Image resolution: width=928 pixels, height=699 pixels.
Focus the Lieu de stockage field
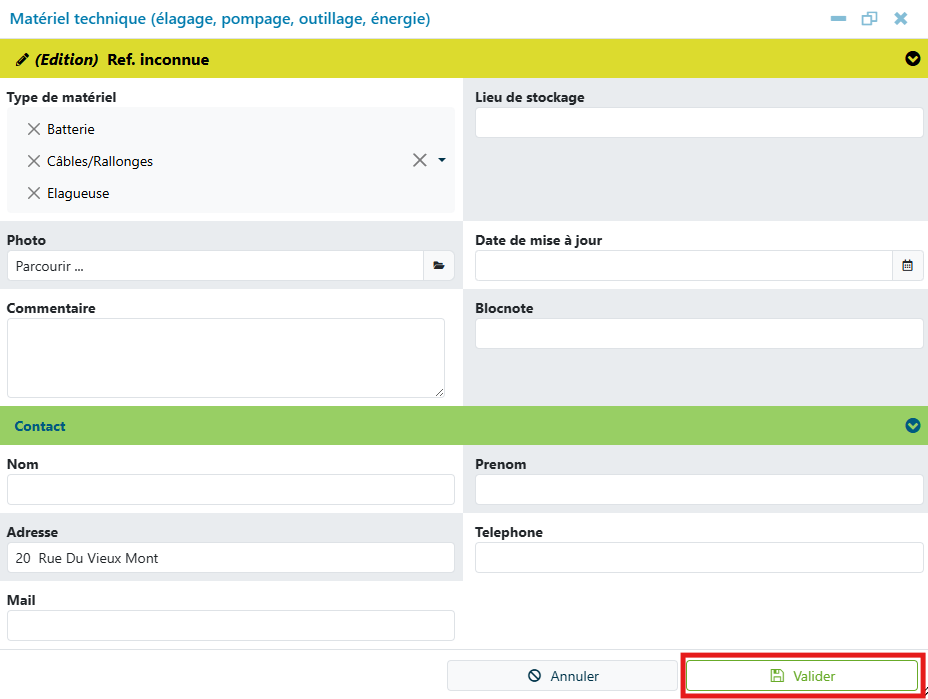pyautogui.click(x=699, y=123)
